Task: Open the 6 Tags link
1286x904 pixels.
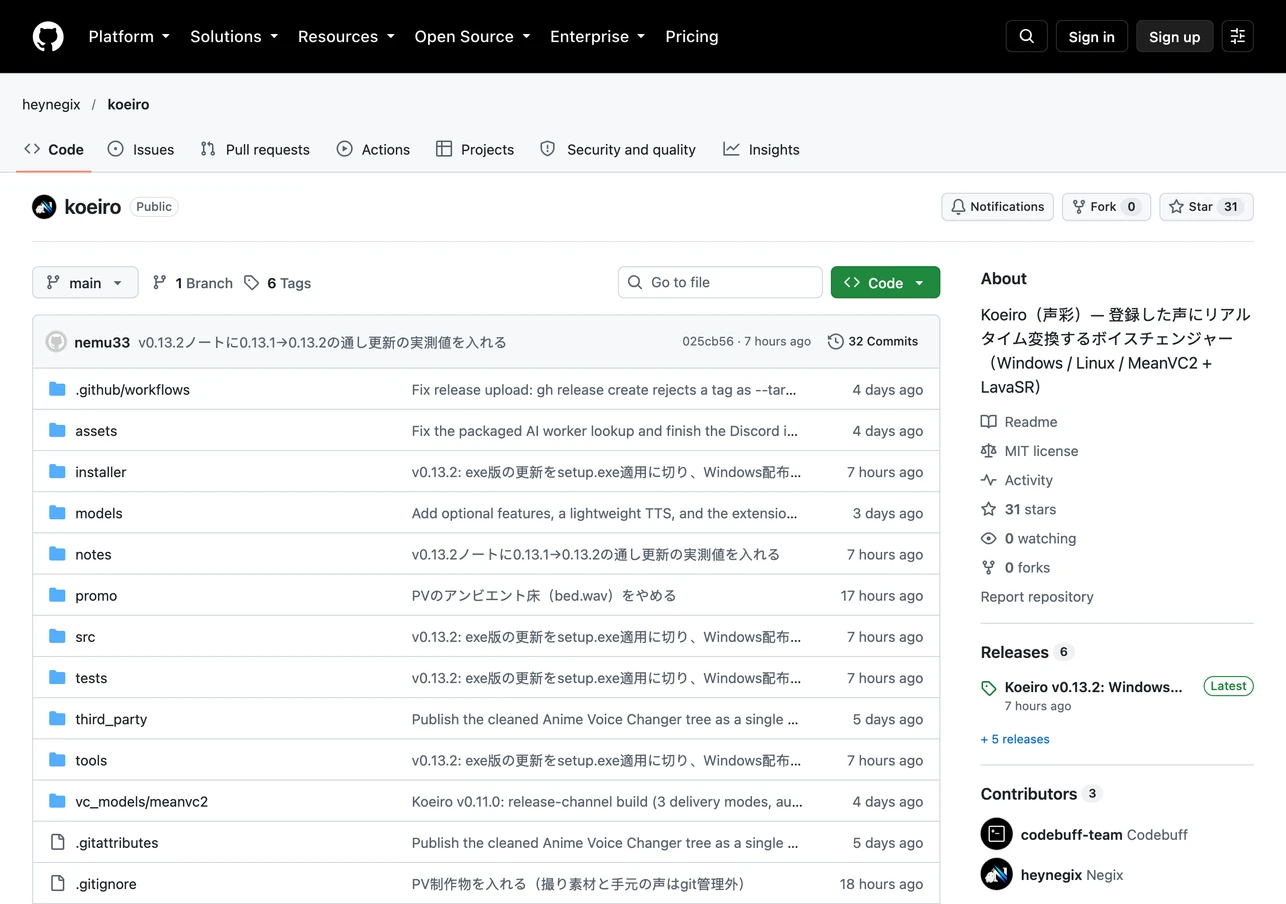Action: pyautogui.click(x=277, y=283)
